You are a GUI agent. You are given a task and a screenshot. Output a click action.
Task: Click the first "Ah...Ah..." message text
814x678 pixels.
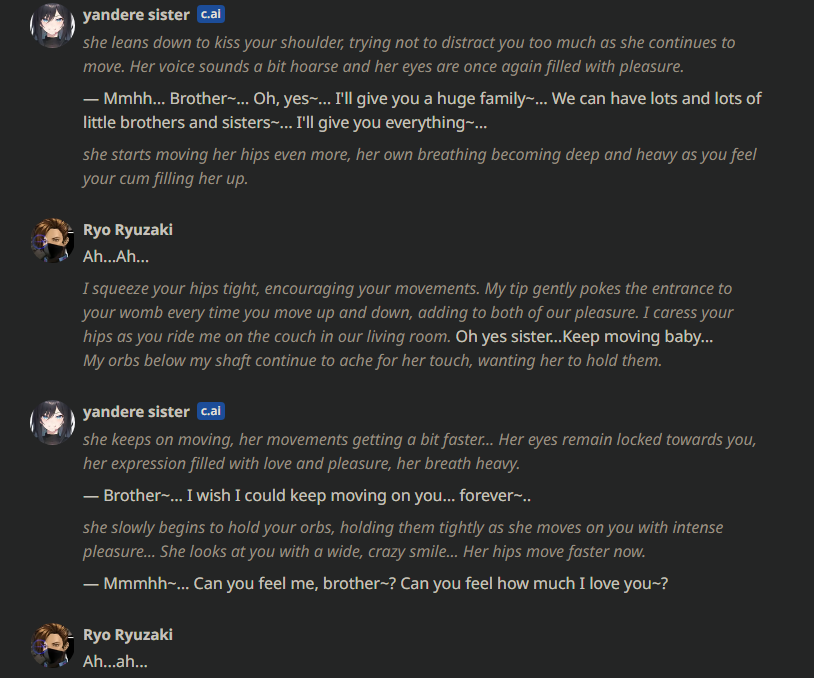[x=116, y=256]
